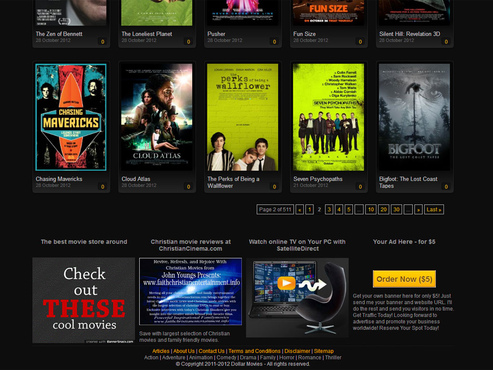Open the Articles footer link
The image size is (493, 370).
point(161,351)
